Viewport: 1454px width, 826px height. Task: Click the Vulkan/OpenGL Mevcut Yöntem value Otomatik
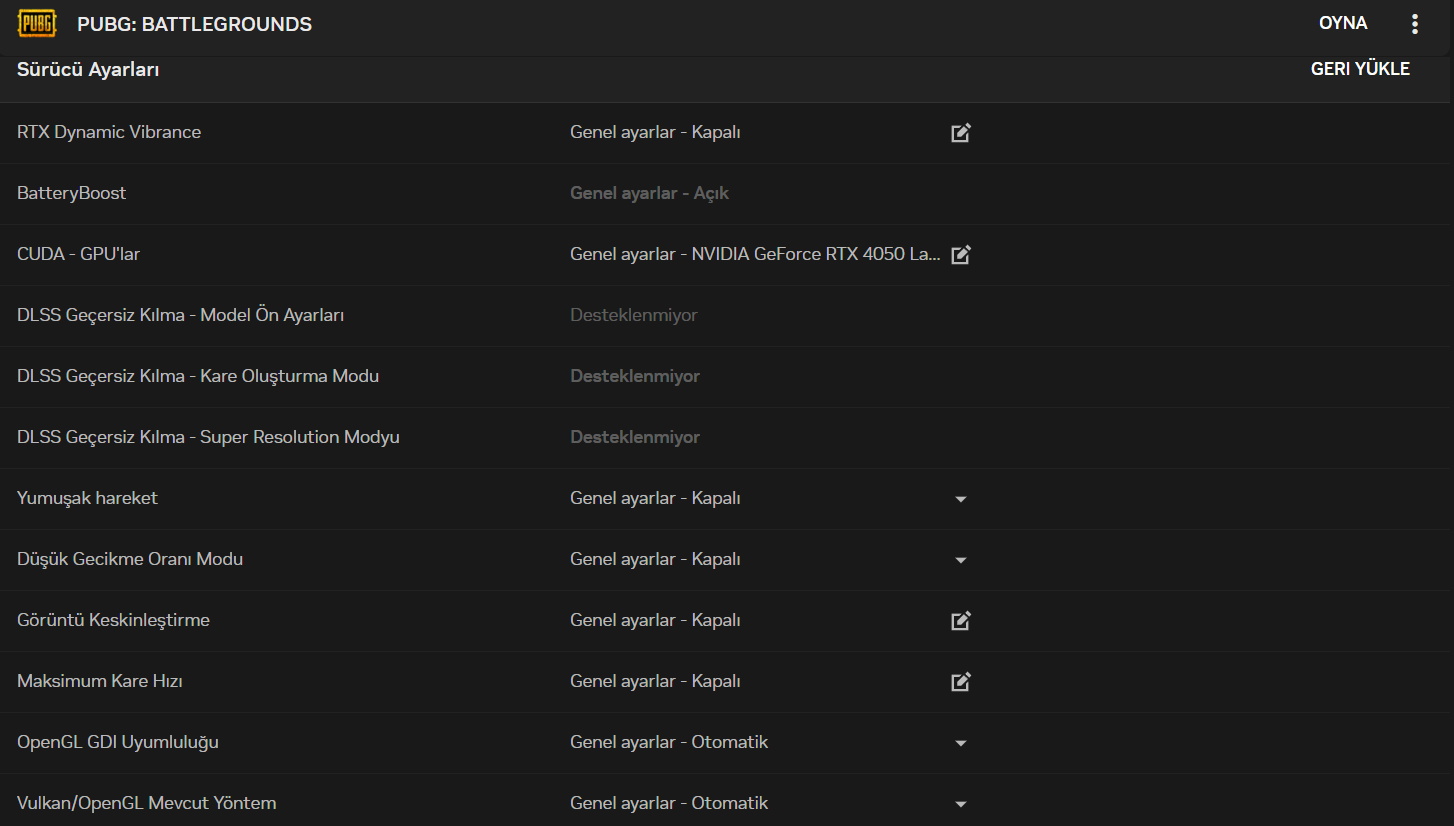(x=669, y=803)
